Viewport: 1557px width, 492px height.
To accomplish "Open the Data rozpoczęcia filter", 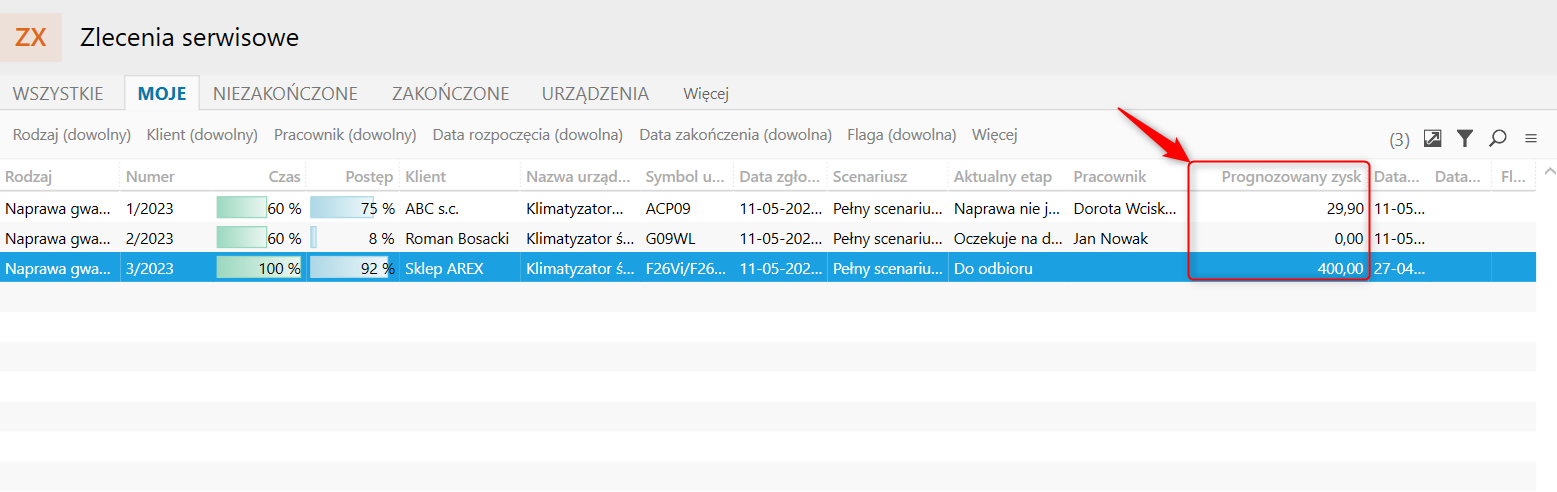I will [527, 135].
